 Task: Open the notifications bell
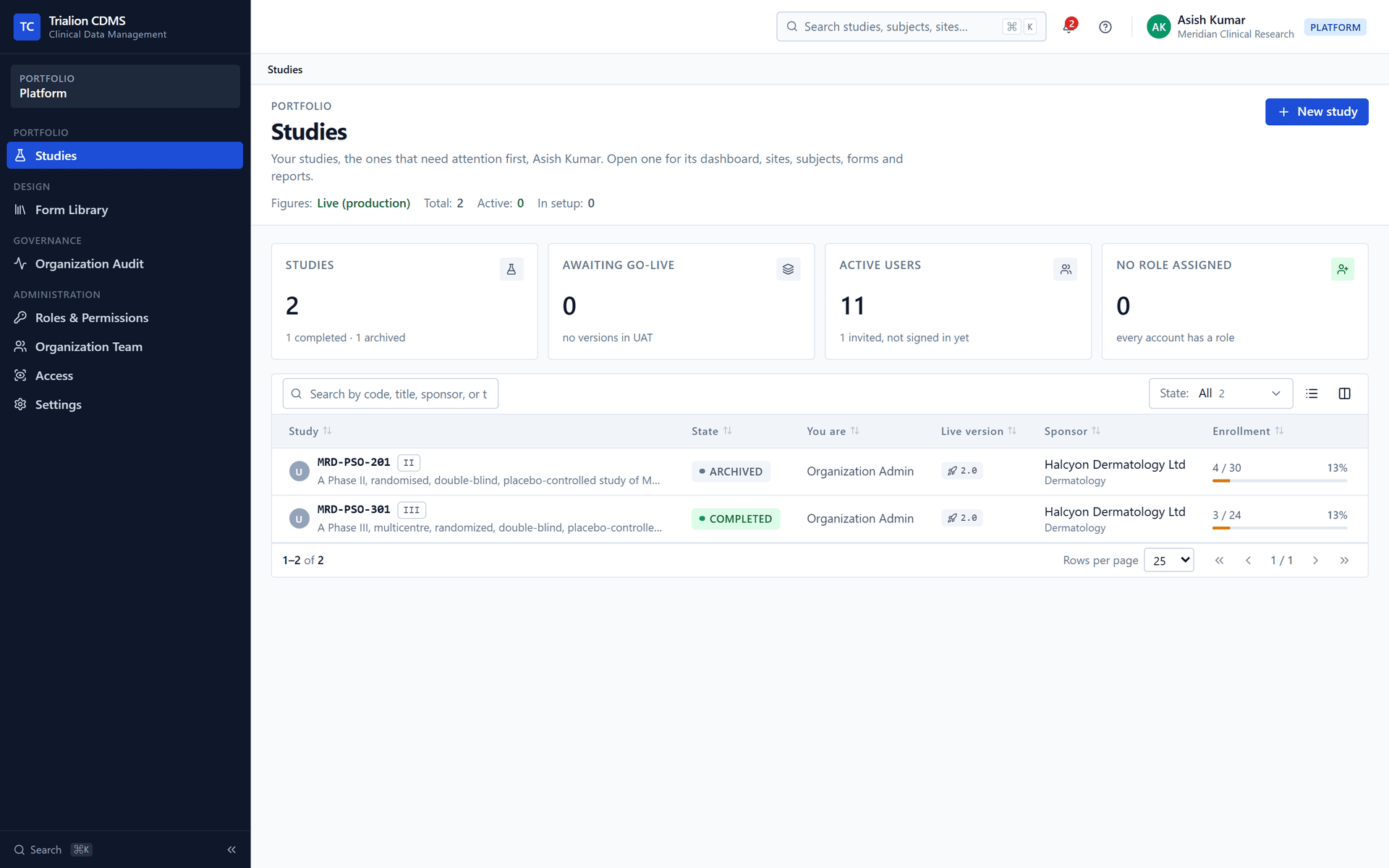[1069, 27]
